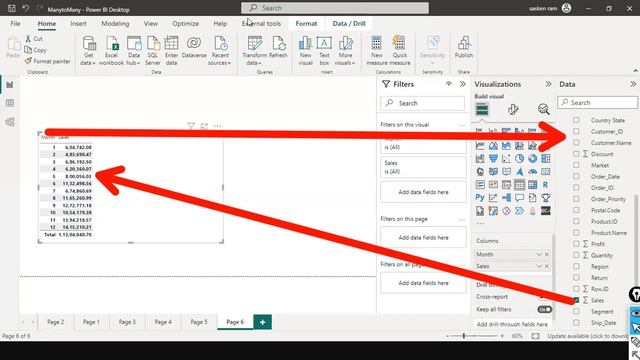Check the Profit field
640x360 pixels.
(576, 244)
